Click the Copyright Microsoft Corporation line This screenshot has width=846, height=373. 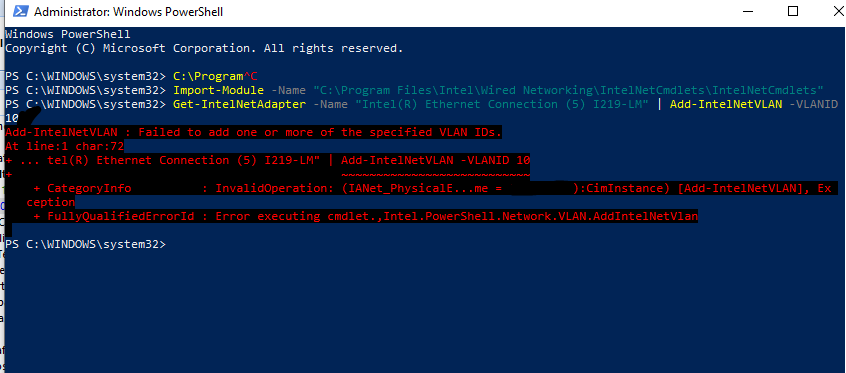(x=204, y=48)
